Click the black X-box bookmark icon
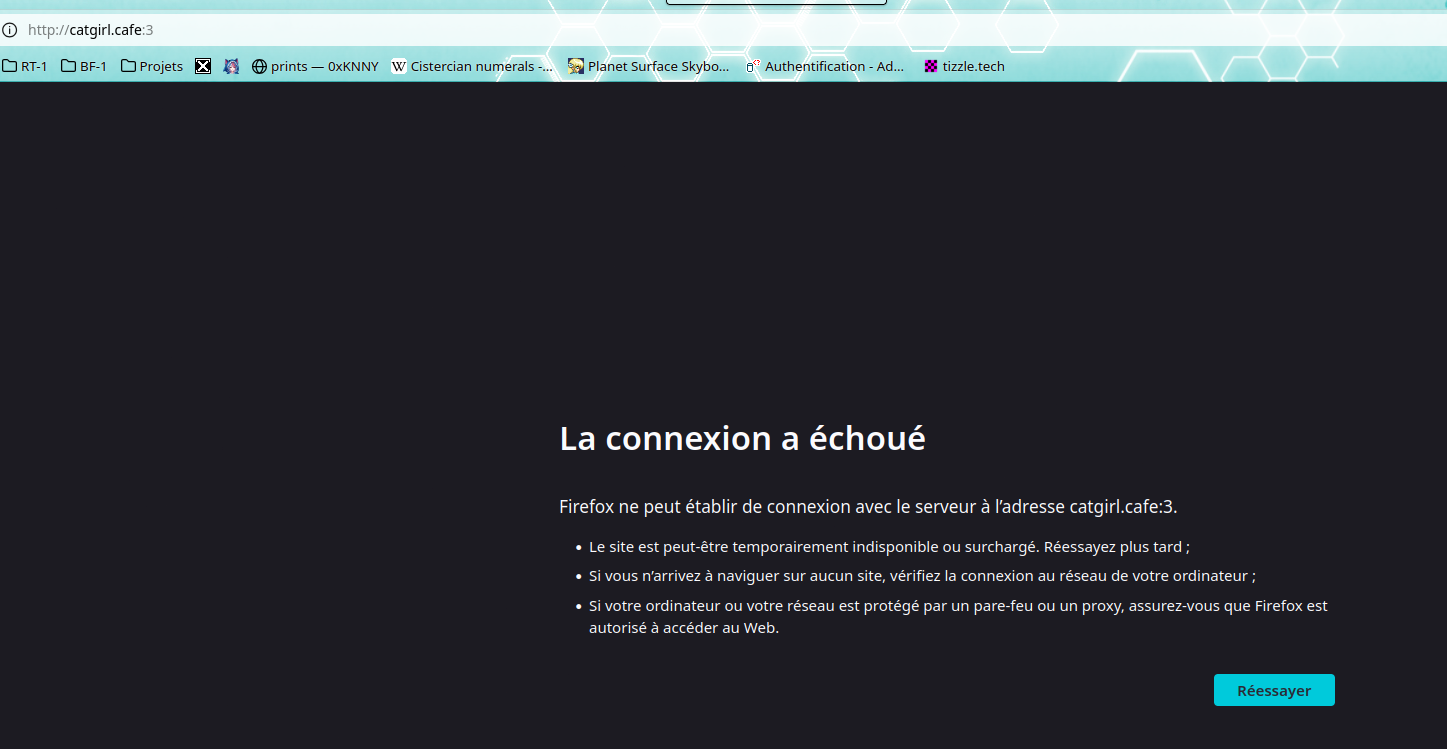The height and width of the screenshot is (749, 1447). (x=203, y=67)
